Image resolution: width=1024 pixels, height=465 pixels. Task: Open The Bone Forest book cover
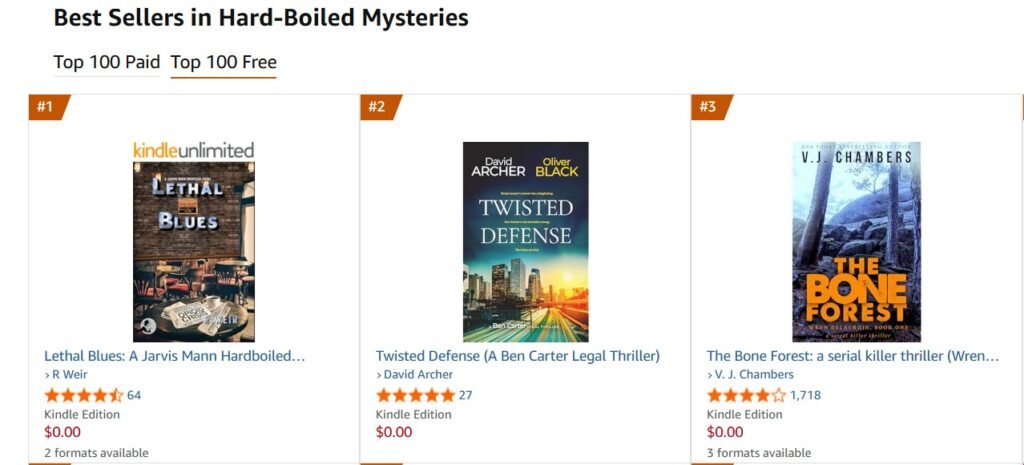coord(856,242)
